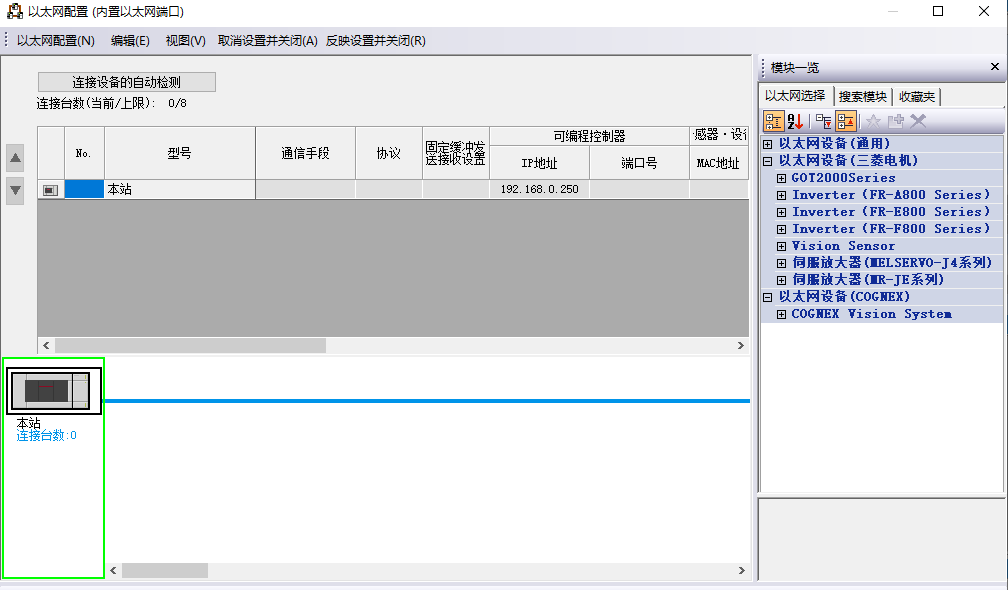The height and width of the screenshot is (590, 1008).
Task: Expand the GOT2000Series tree node
Action: [x=781, y=177]
